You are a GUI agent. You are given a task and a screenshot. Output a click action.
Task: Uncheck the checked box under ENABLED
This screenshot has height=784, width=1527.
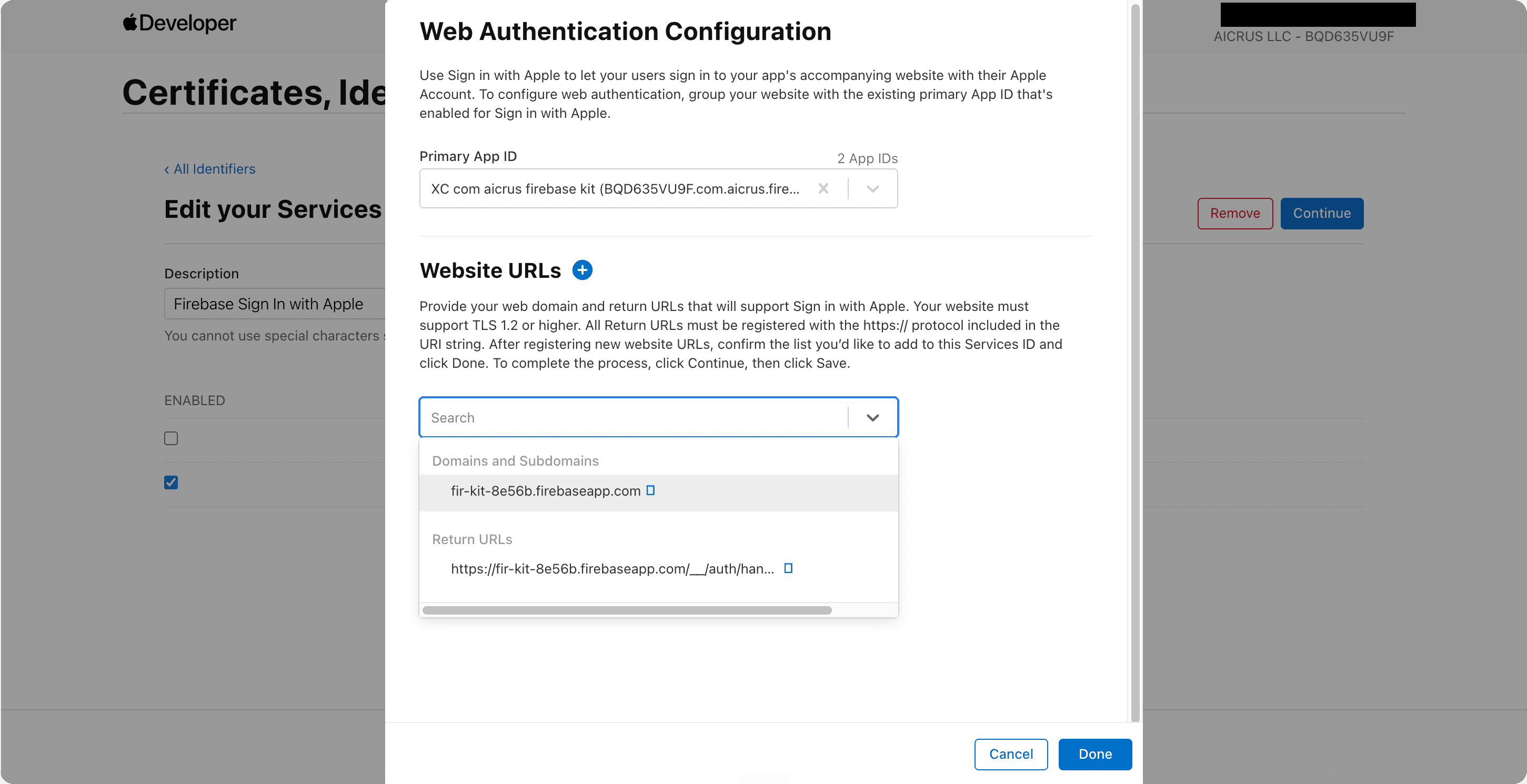(x=170, y=483)
